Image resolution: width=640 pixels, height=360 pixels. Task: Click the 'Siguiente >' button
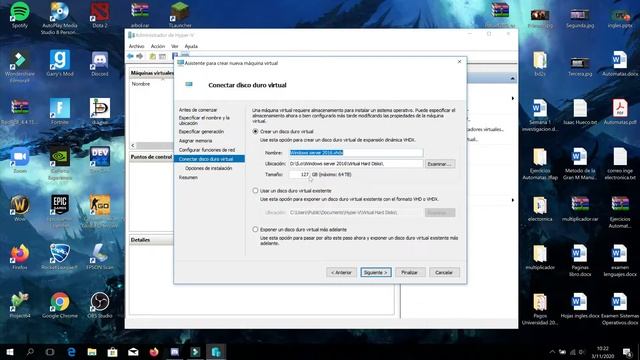click(x=376, y=272)
